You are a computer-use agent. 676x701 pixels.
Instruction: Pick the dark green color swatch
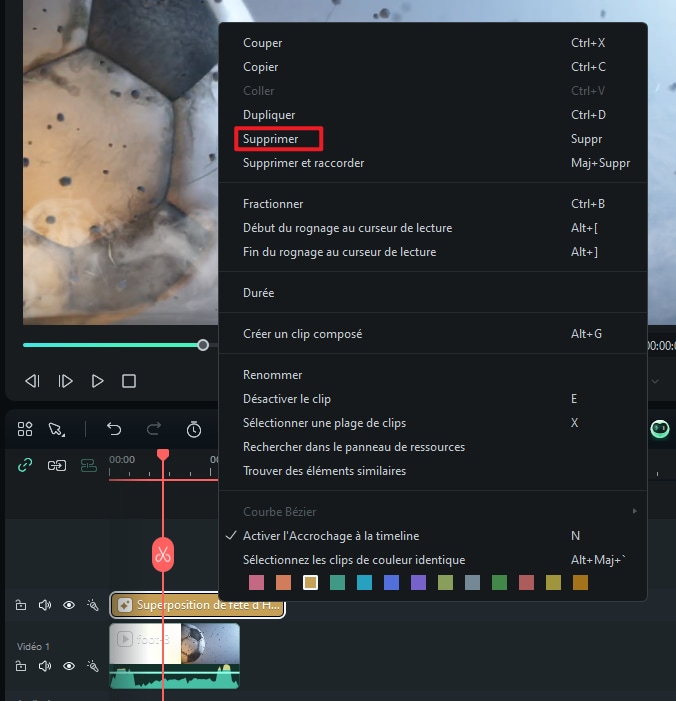499,583
